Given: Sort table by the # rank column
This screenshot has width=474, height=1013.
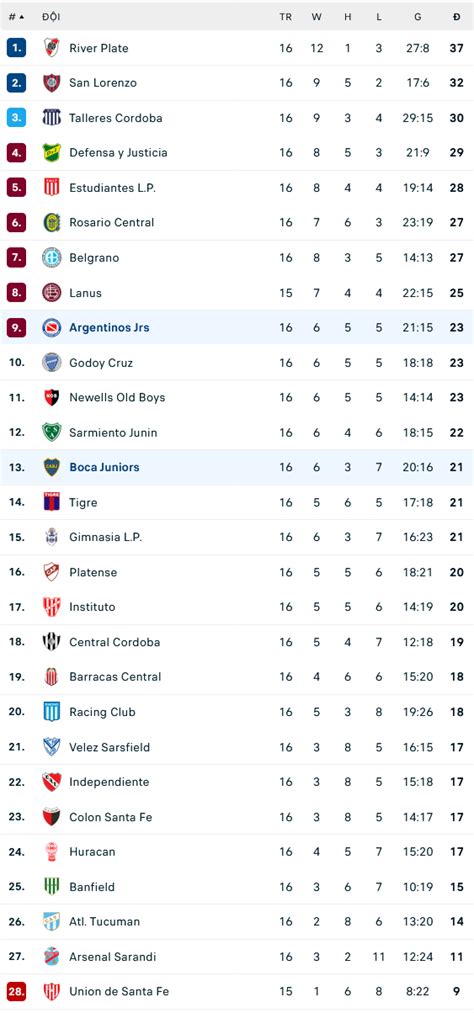Looking at the screenshot, I should tap(16, 17).
